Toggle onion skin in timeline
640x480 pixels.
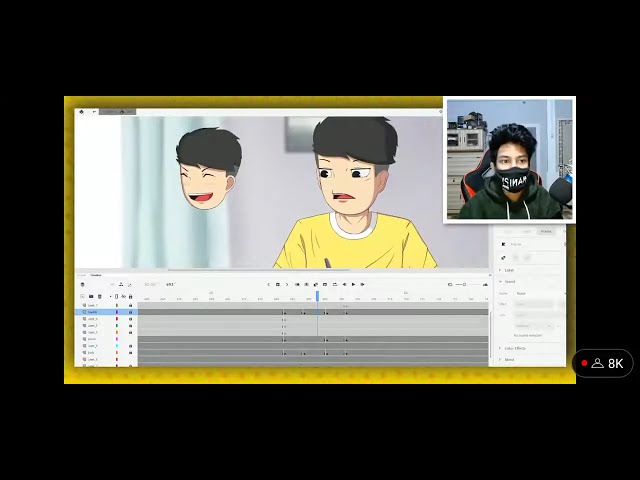click(x=316, y=284)
